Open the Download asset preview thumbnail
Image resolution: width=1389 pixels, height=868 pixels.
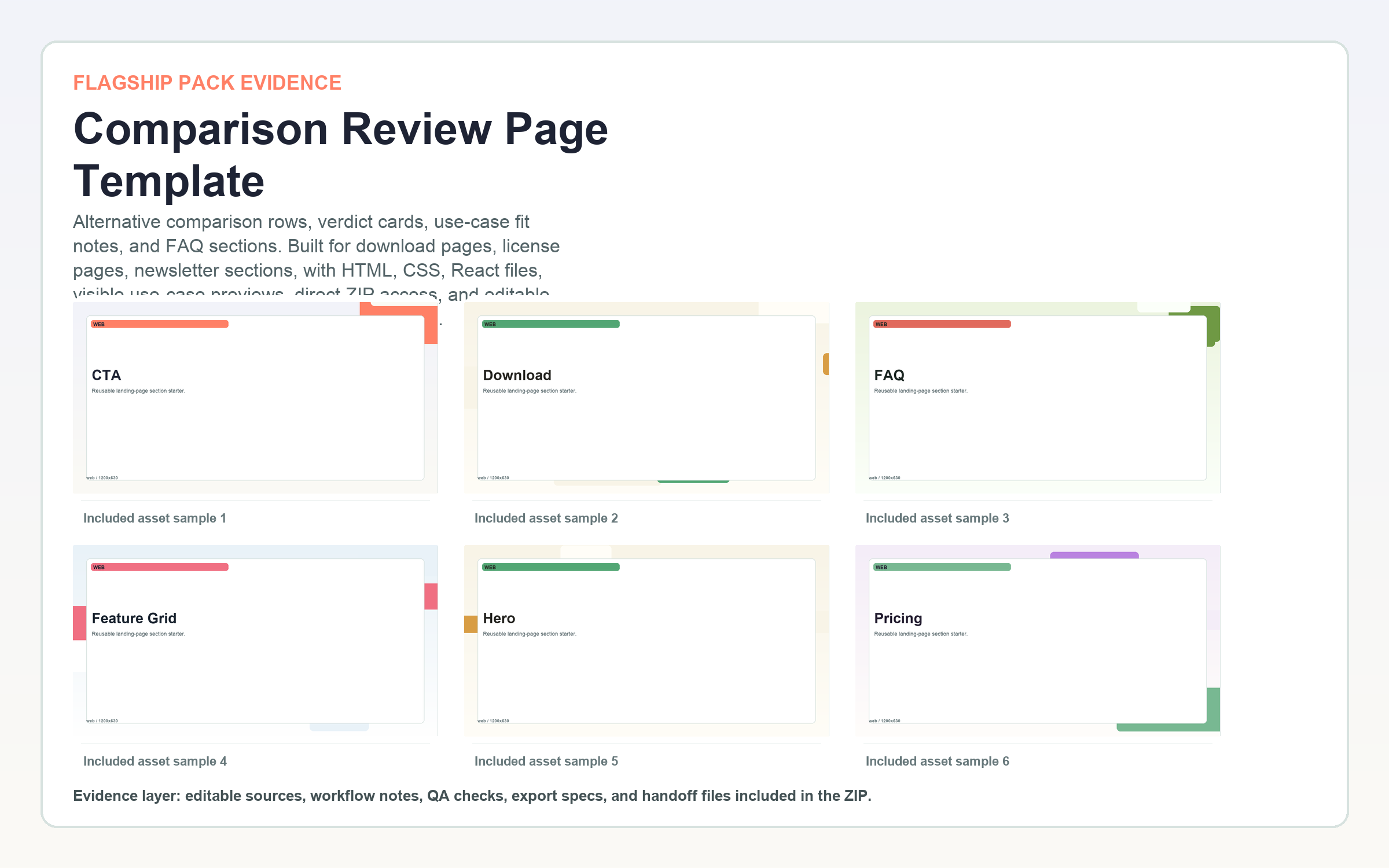646,398
